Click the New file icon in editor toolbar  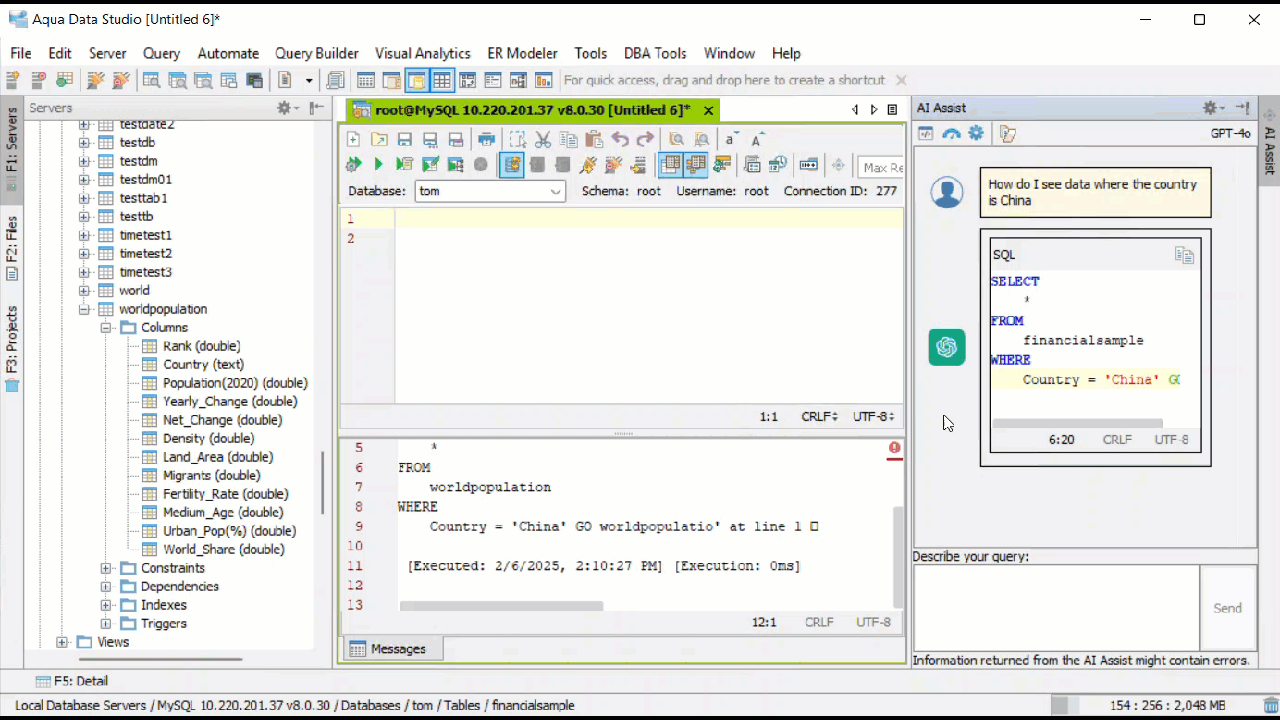[x=353, y=140]
